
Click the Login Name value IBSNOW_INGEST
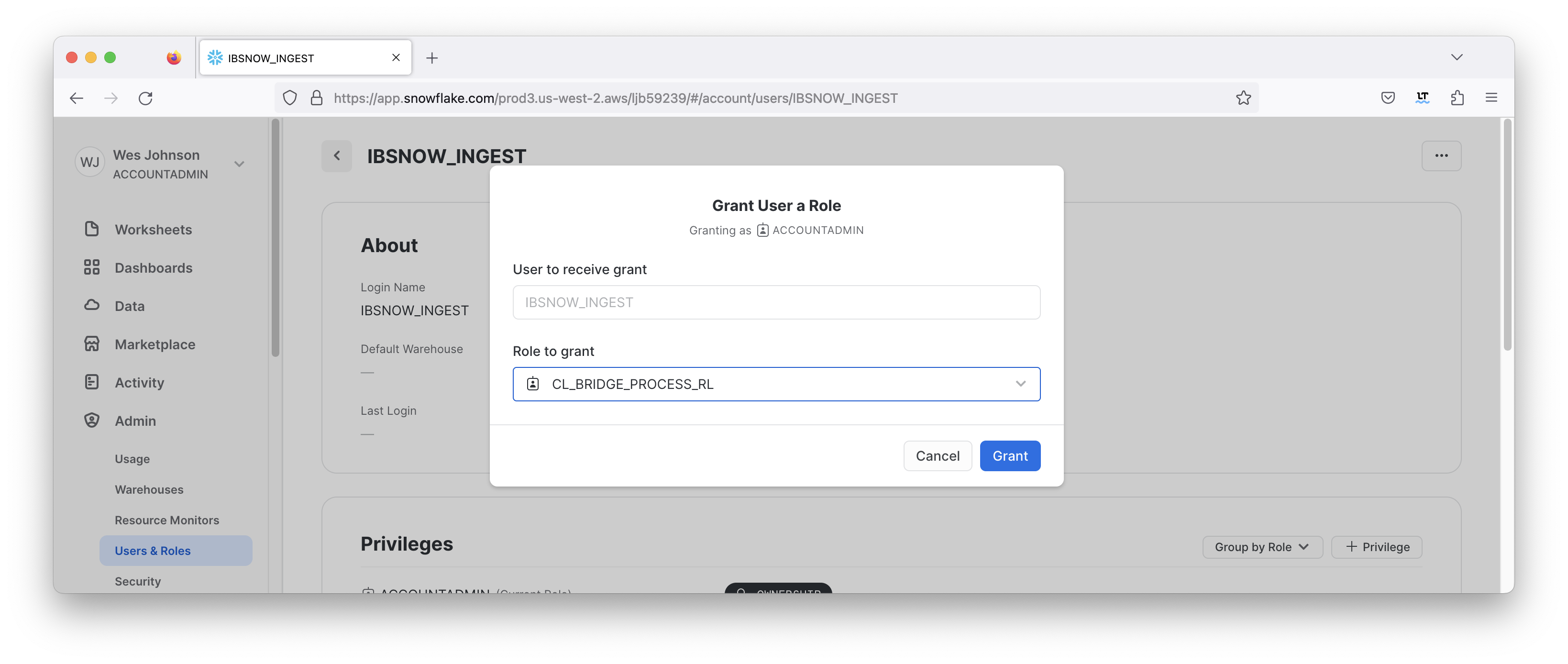pos(414,310)
